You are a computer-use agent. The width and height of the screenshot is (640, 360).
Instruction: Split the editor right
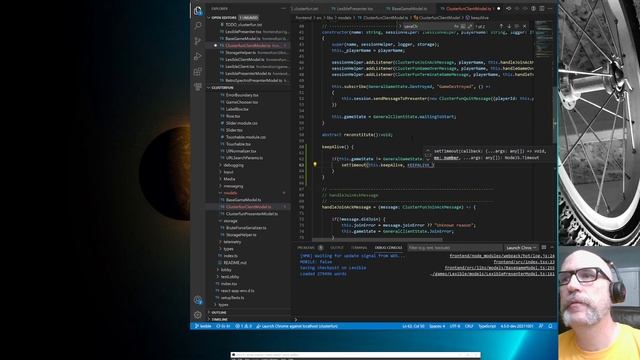(542, 8)
